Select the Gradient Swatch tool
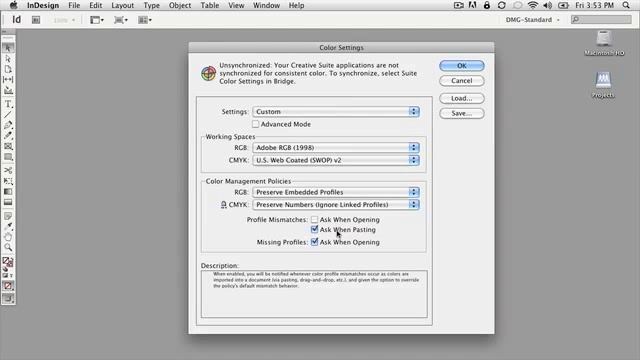Screen dimensions: 640x360 point(8,191)
